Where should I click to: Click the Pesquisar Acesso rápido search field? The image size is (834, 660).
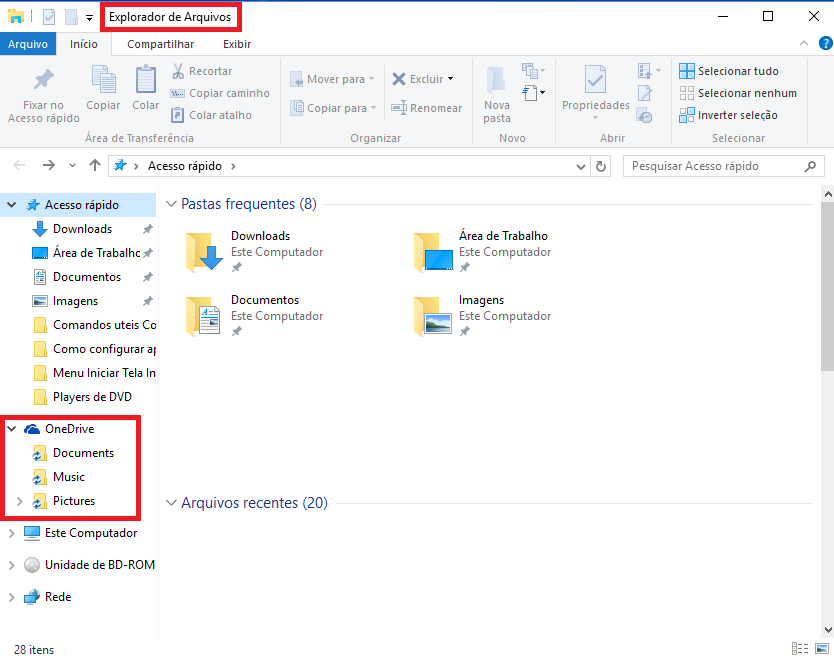coord(715,166)
